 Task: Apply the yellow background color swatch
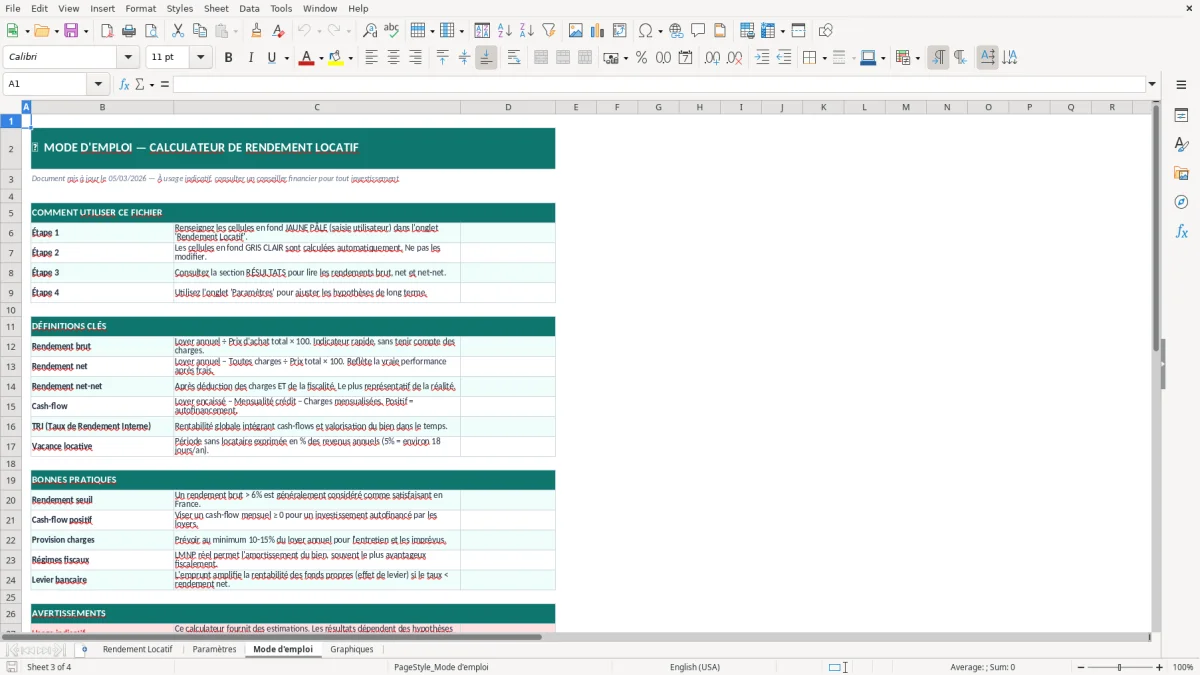coord(335,58)
